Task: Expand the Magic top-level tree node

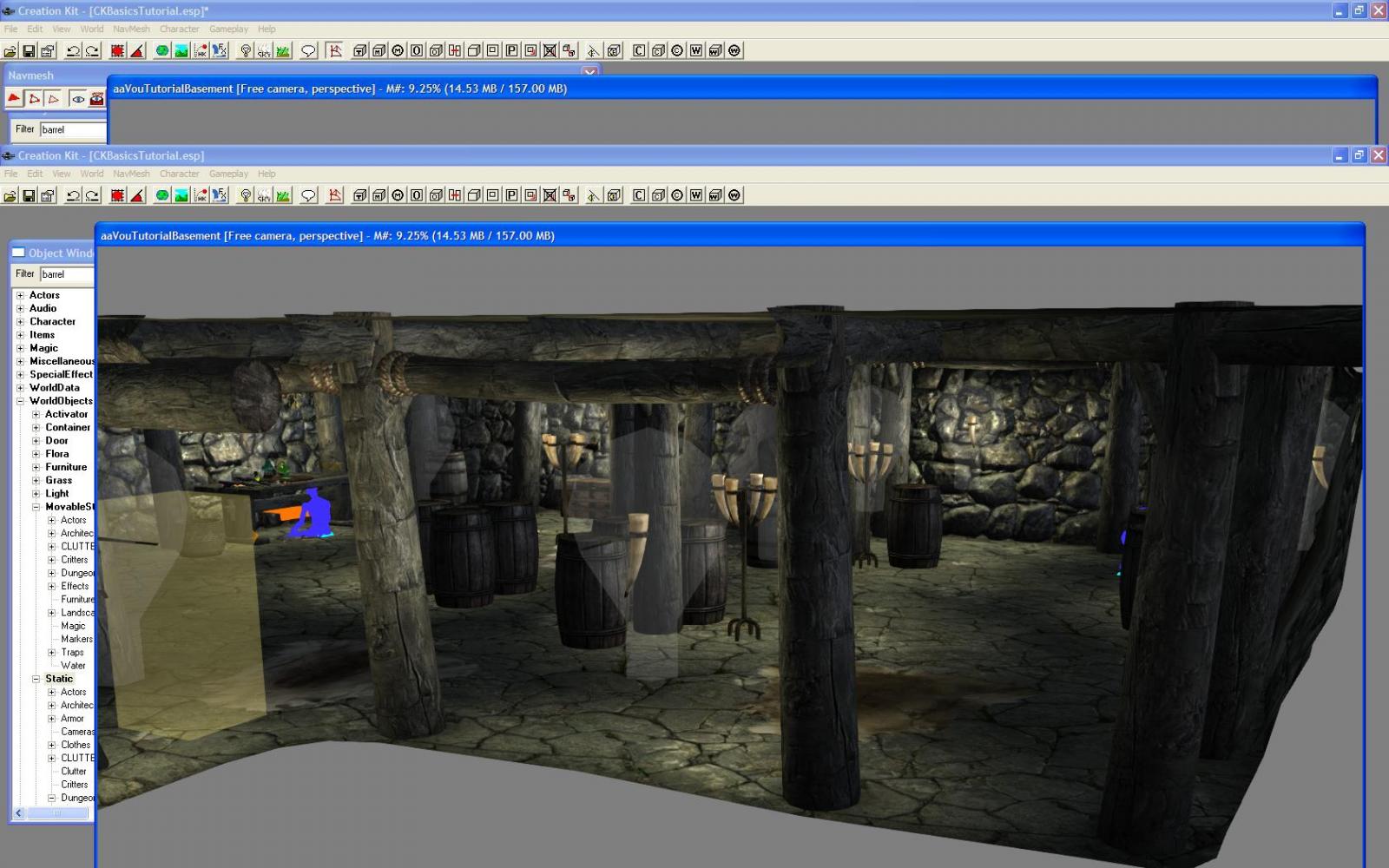Action: [20, 348]
